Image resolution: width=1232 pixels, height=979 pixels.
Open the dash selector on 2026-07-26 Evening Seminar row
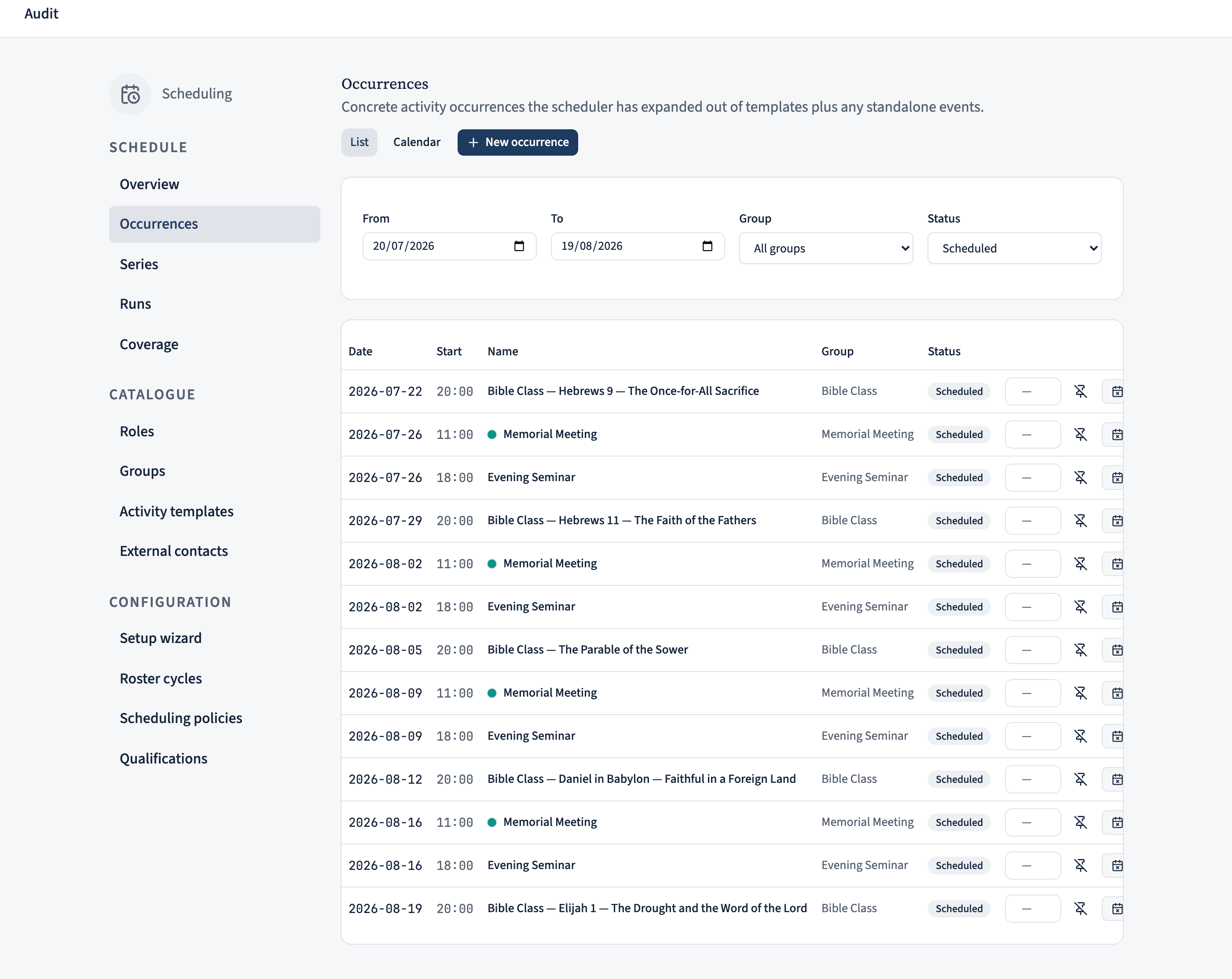click(1033, 478)
